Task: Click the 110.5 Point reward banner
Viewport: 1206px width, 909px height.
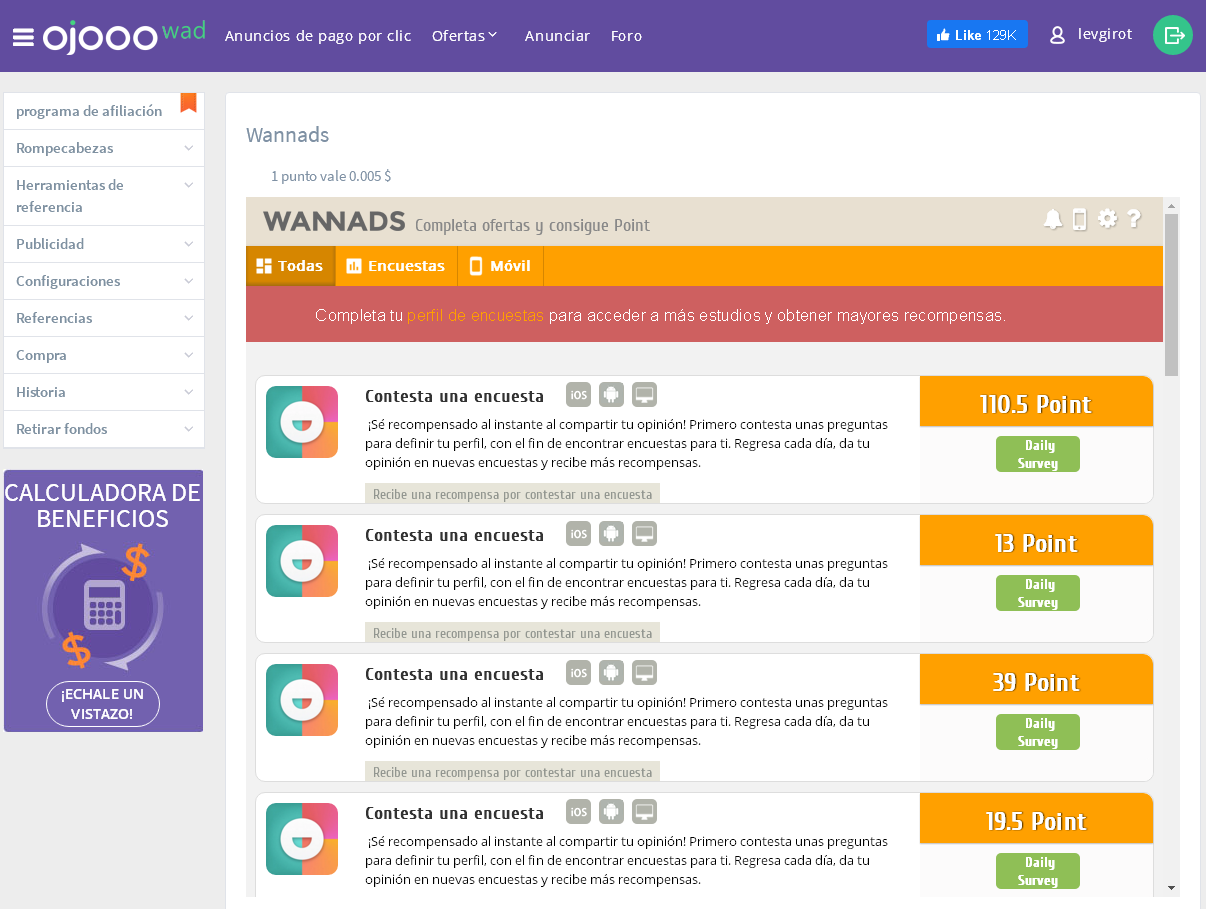Action: (x=1036, y=402)
